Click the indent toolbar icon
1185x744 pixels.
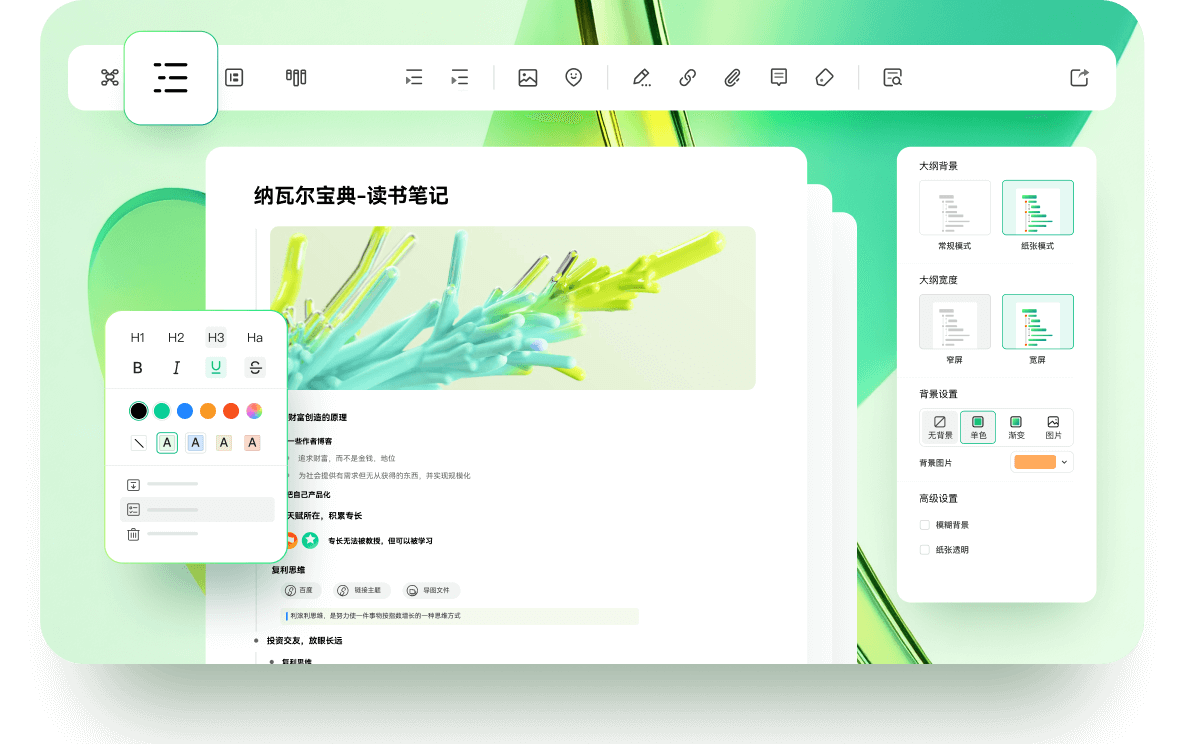tap(459, 77)
